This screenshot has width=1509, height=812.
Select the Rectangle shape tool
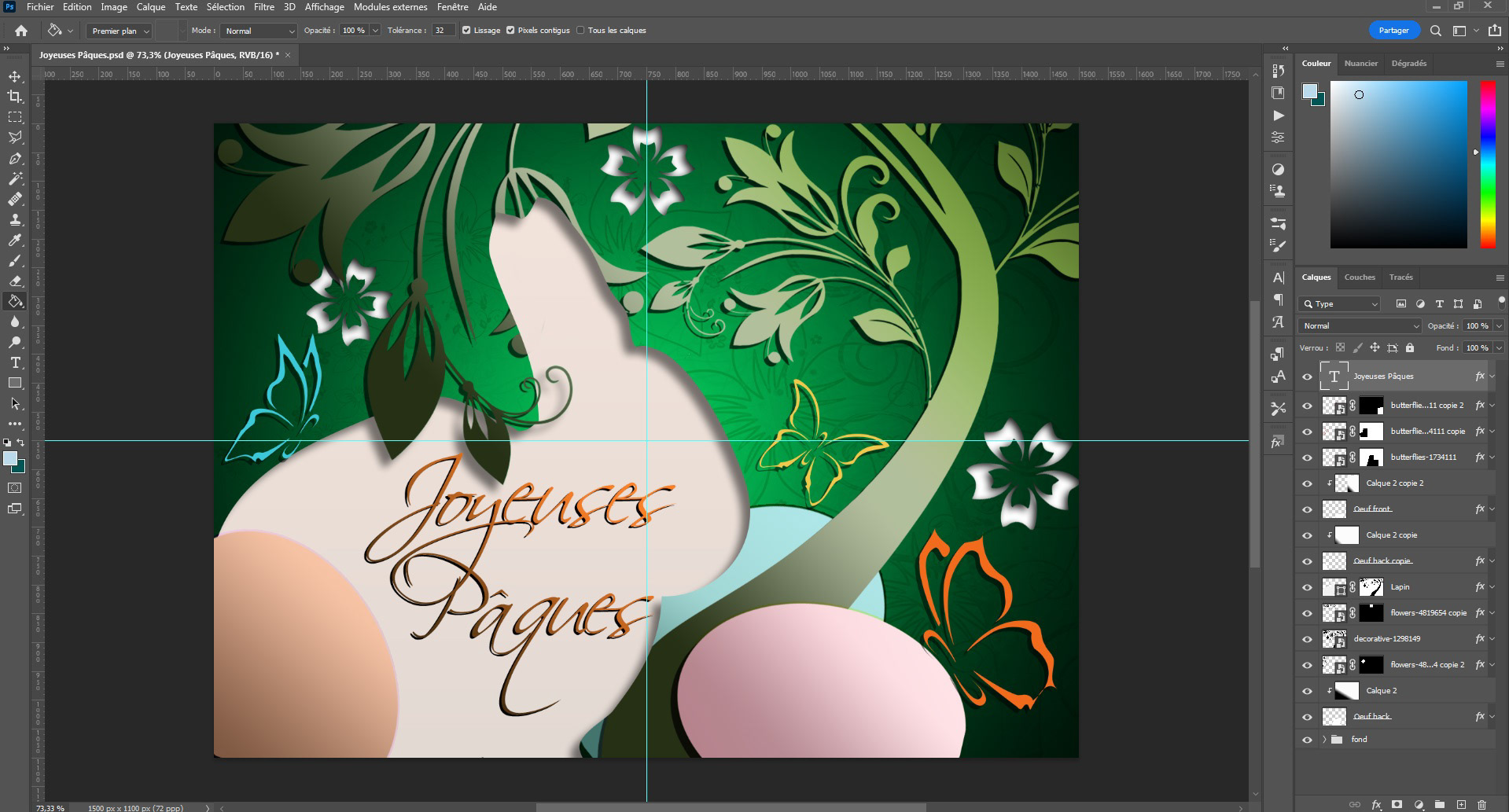coord(15,383)
